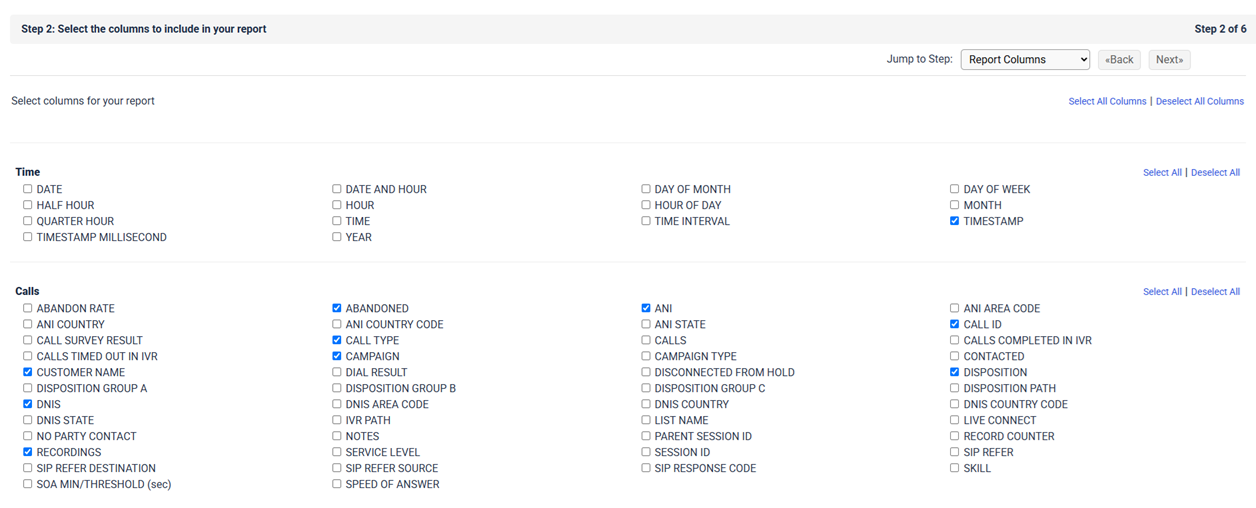Uncheck the CALL ID checkbox
The image size is (1256, 508).
pyautogui.click(x=955, y=324)
